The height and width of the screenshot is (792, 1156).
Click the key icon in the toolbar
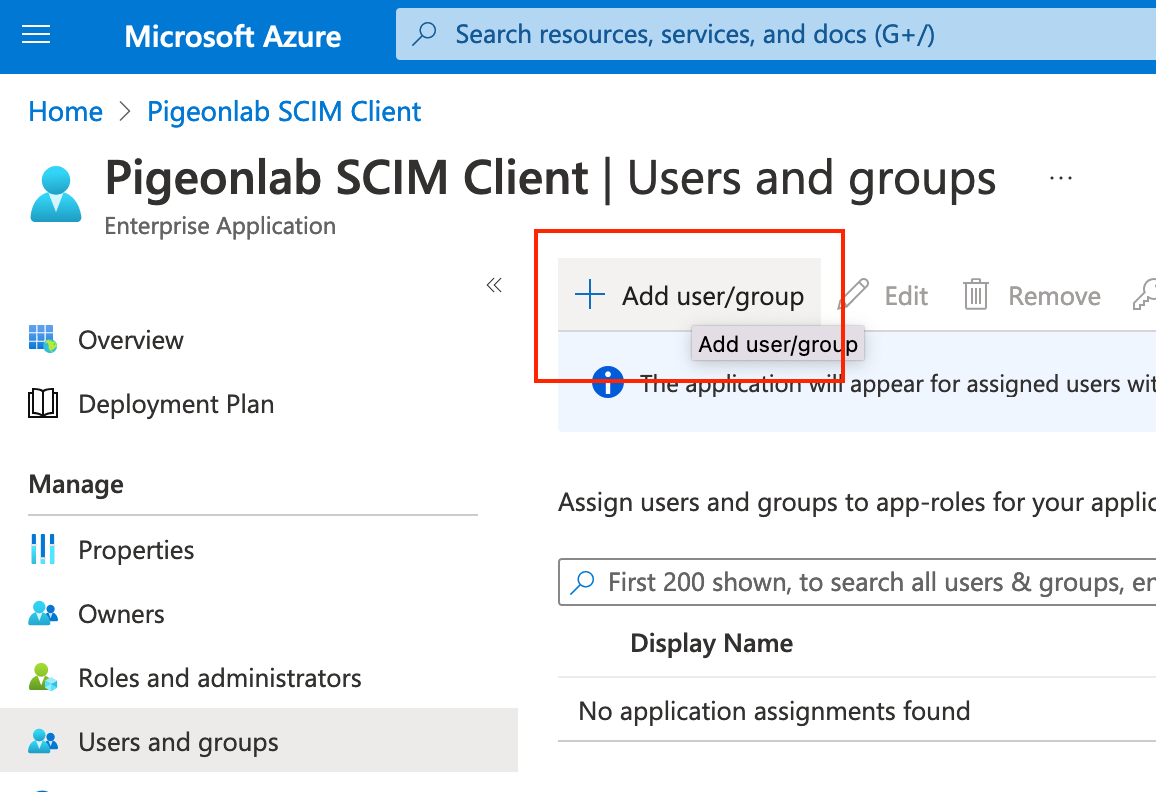pyautogui.click(x=1145, y=295)
